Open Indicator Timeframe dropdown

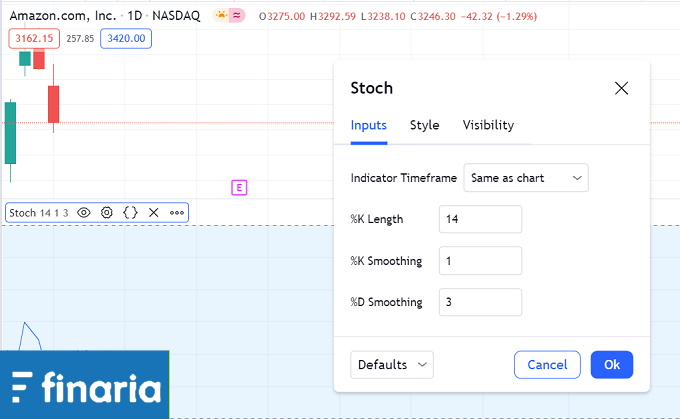point(526,178)
